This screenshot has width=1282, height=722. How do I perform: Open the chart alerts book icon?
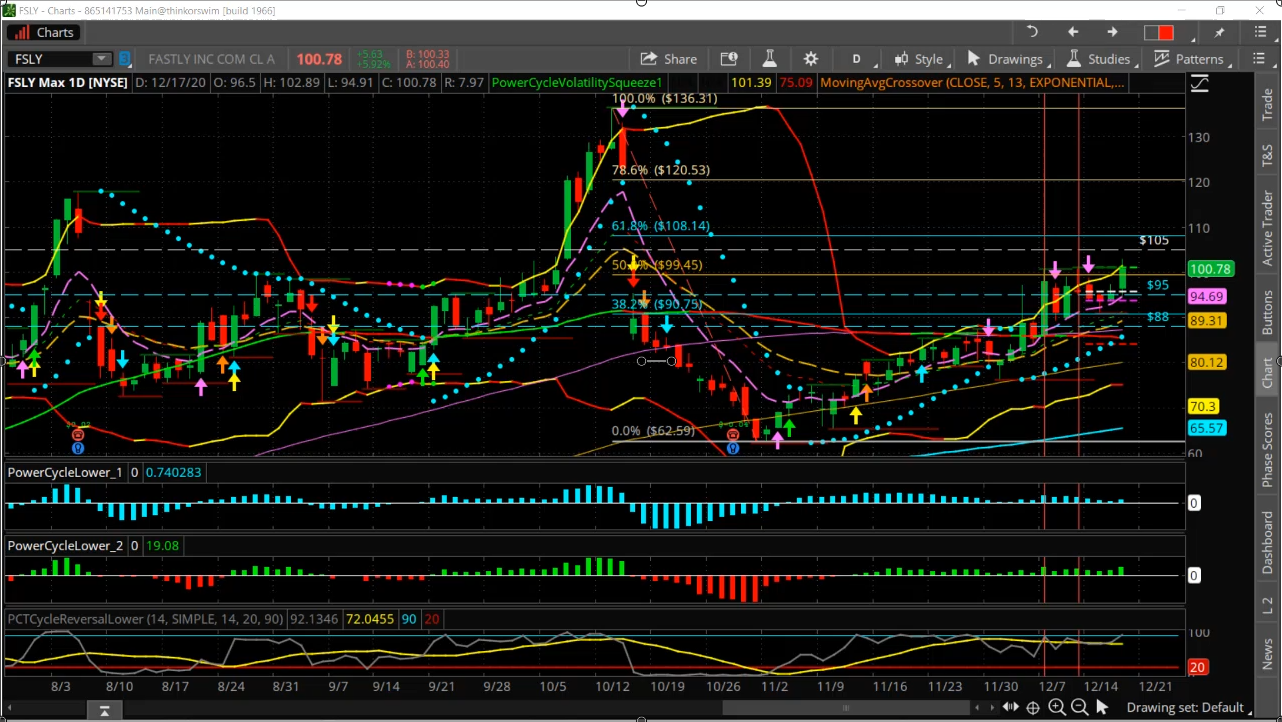coord(729,59)
